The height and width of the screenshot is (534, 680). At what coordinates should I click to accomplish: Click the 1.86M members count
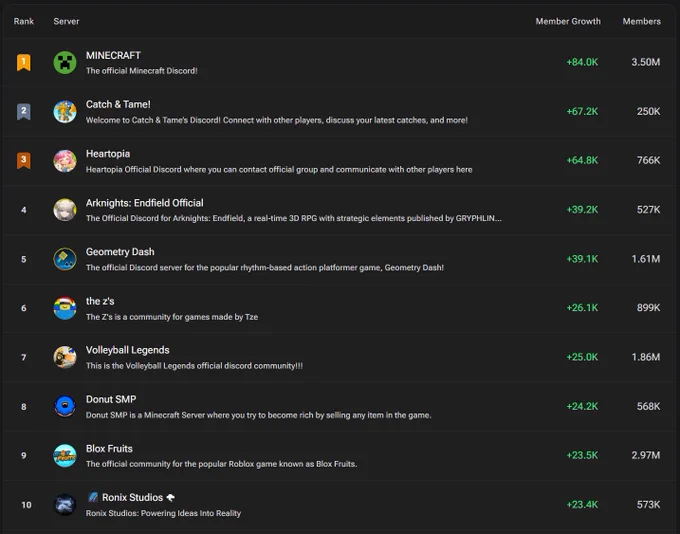pyautogui.click(x=646, y=357)
